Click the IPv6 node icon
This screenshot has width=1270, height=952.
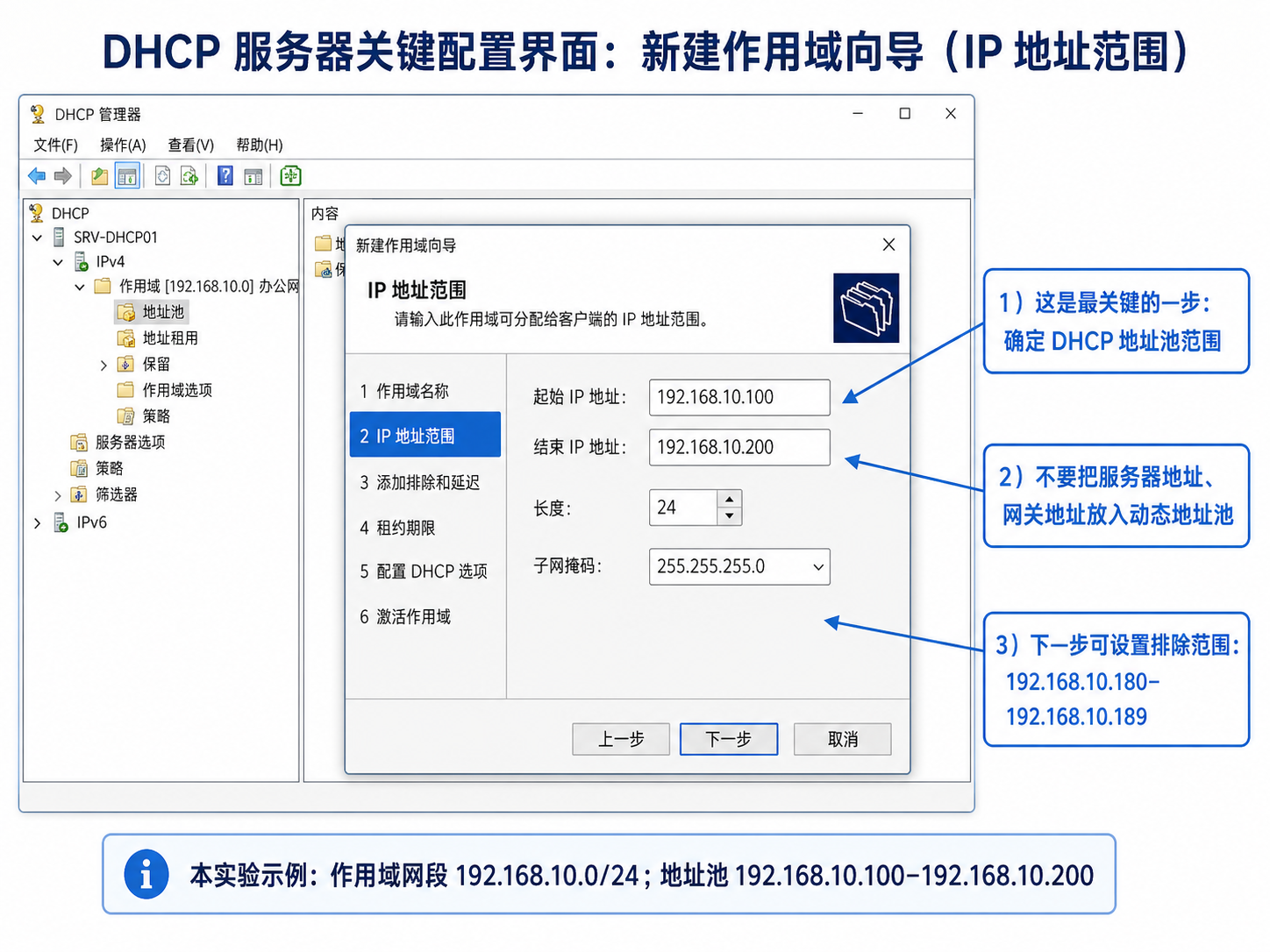(x=61, y=523)
